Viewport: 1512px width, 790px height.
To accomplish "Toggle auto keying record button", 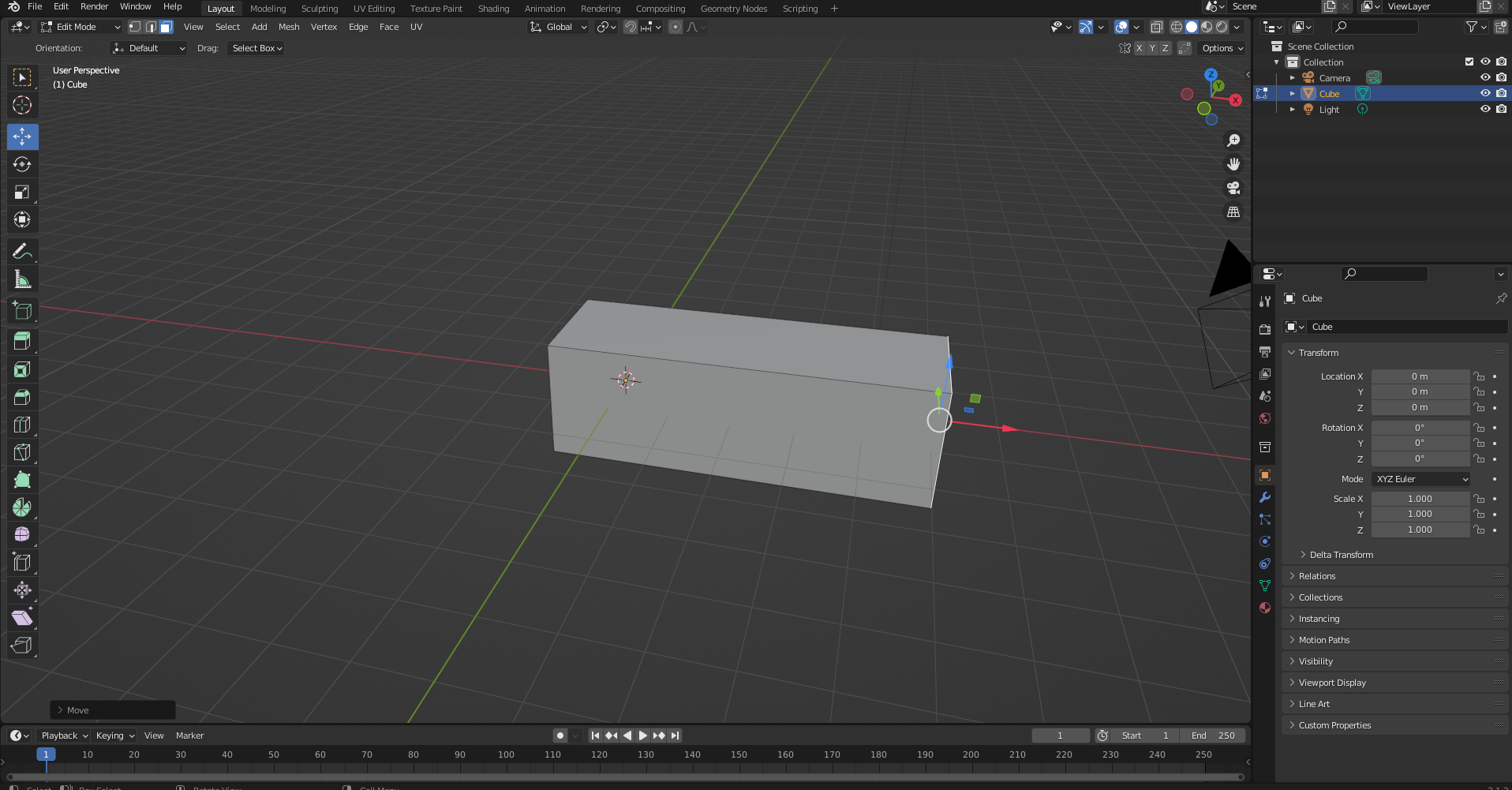I will (x=560, y=736).
